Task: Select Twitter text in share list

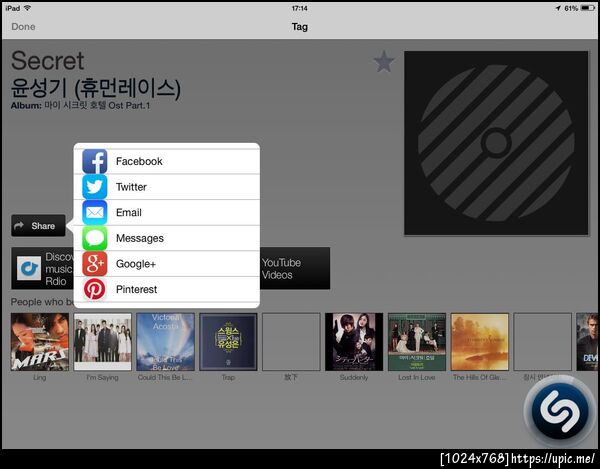Action: pyautogui.click(x=131, y=187)
